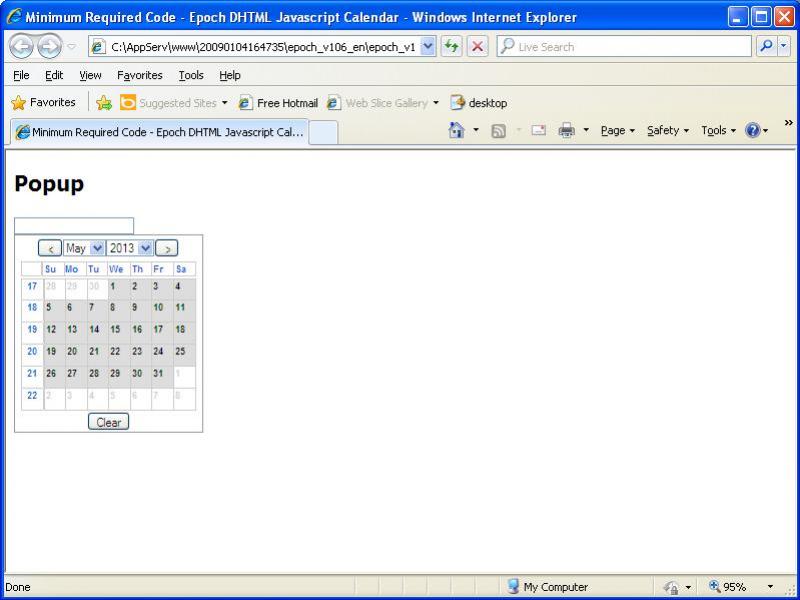800x600 pixels.
Task: Open Web Slice Gallery link
Action: tap(383, 103)
